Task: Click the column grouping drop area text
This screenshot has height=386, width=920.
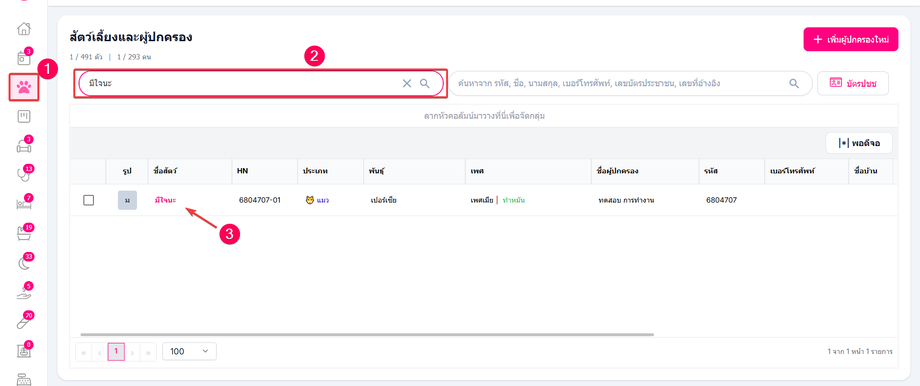Action: 484,116
